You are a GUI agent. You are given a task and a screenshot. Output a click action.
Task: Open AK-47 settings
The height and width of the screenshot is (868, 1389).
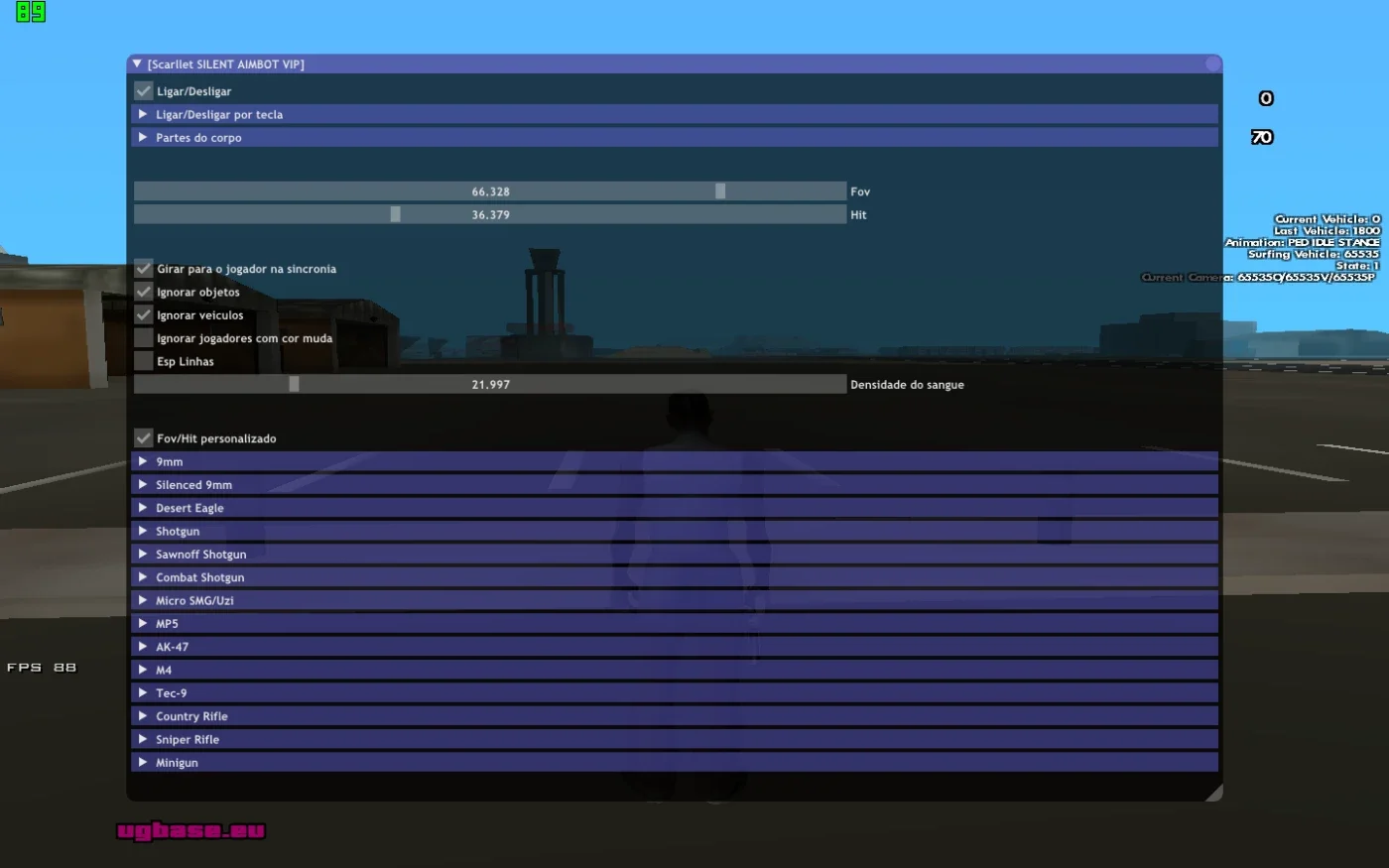(675, 647)
